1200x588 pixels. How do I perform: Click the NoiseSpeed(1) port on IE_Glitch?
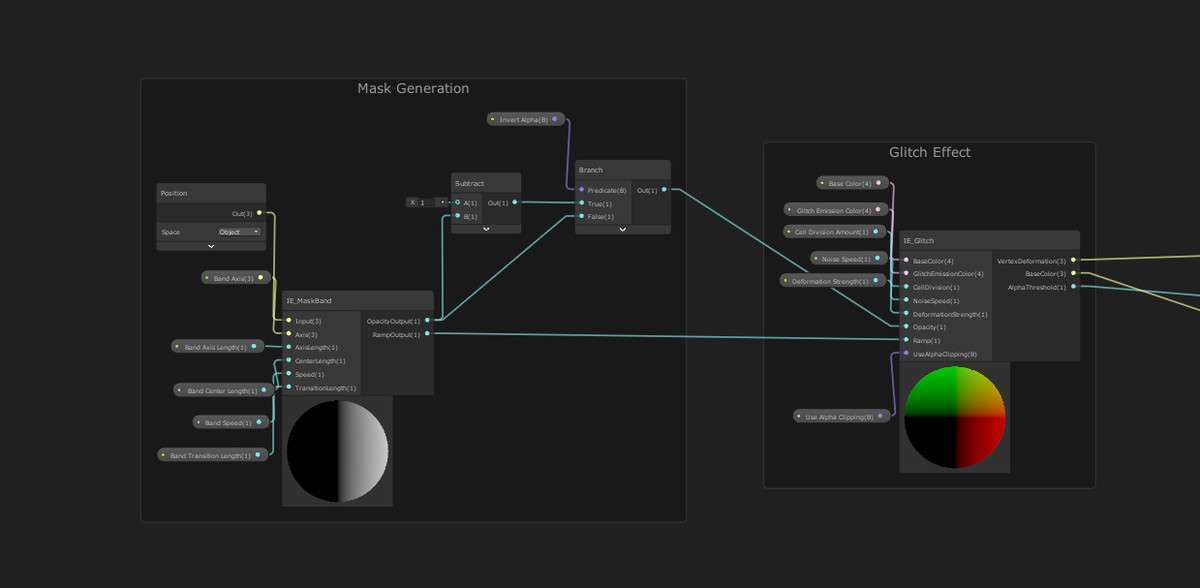point(907,301)
